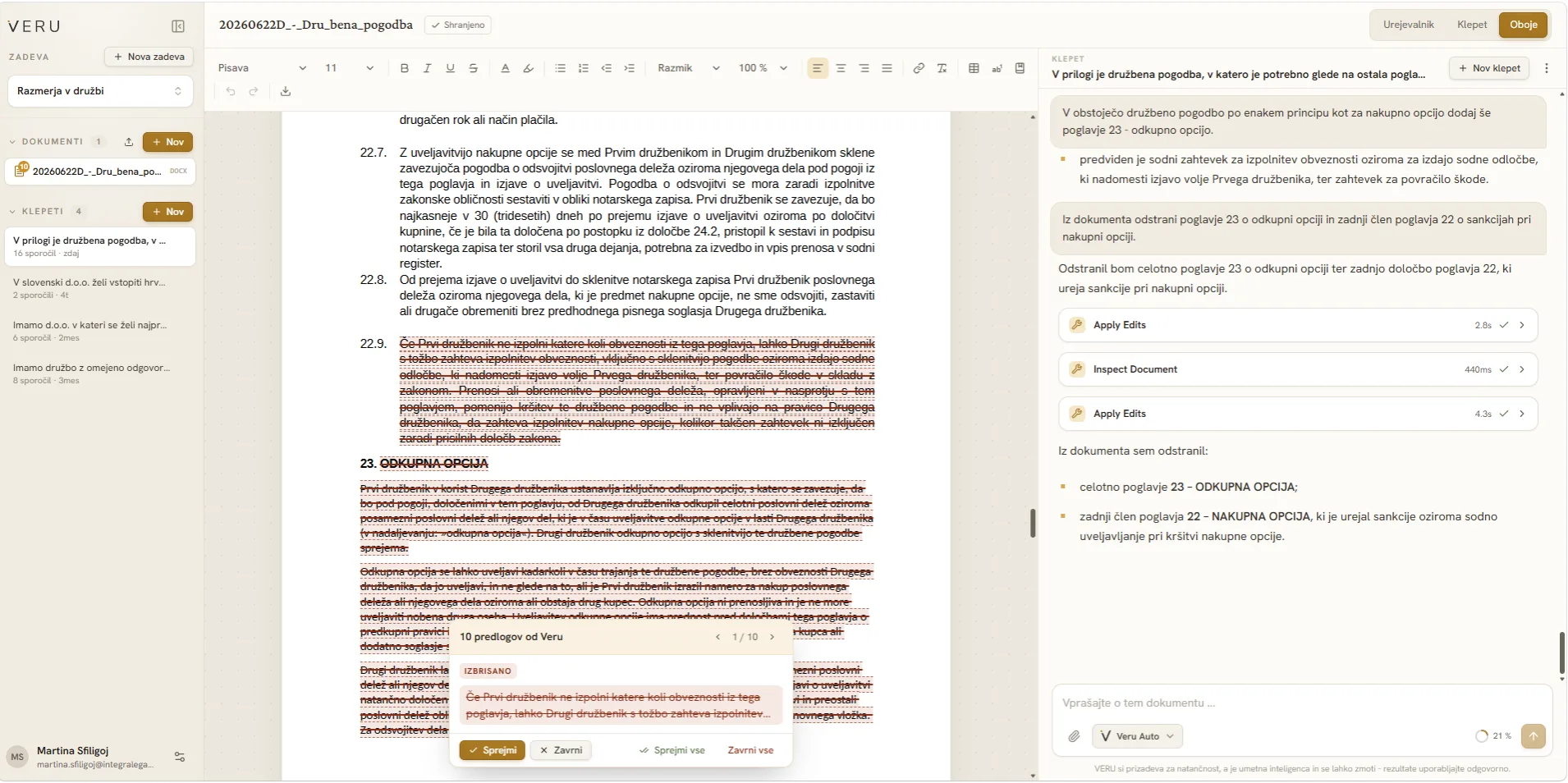Click the page layout icon at toolbar end

(1020, 68)
